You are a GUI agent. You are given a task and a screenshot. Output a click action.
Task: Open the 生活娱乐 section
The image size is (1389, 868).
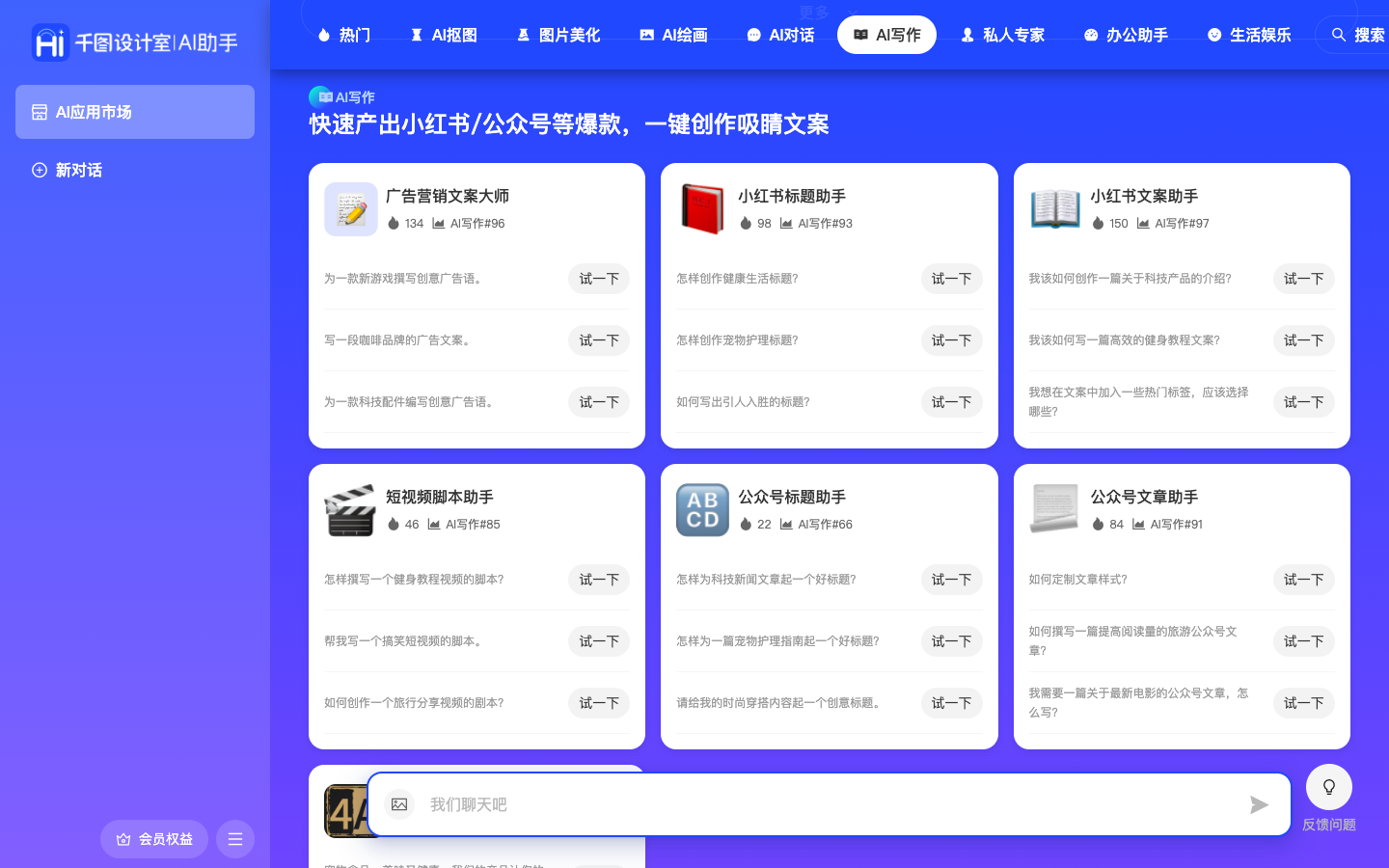coord(1248,35)
